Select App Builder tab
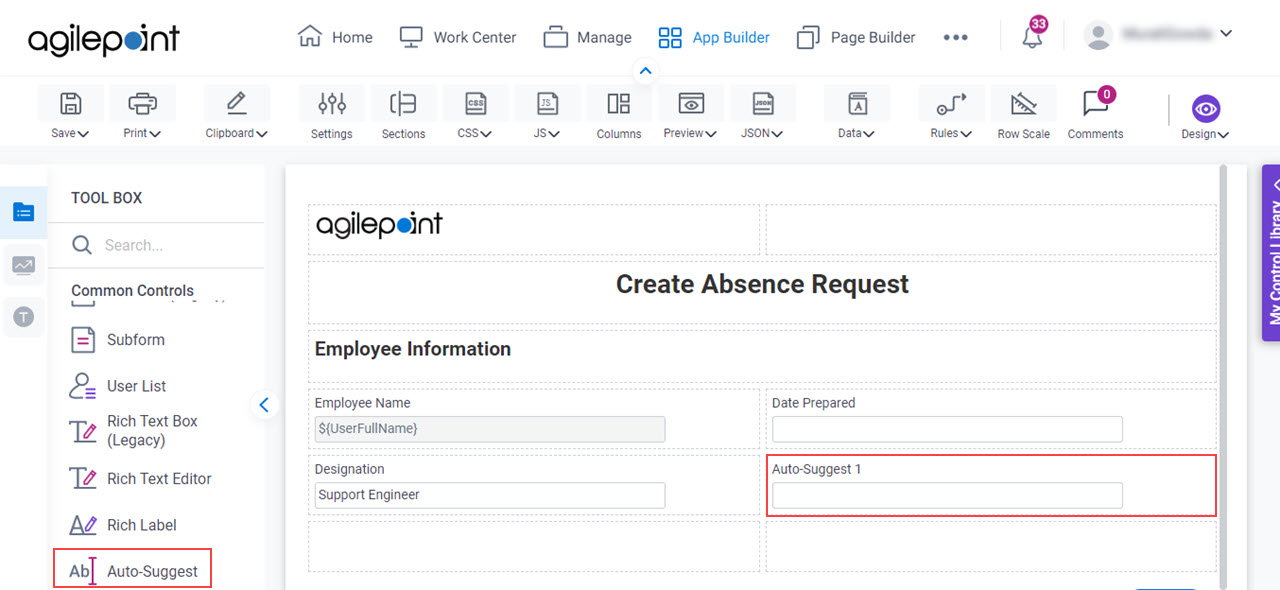 coord(714,37)
